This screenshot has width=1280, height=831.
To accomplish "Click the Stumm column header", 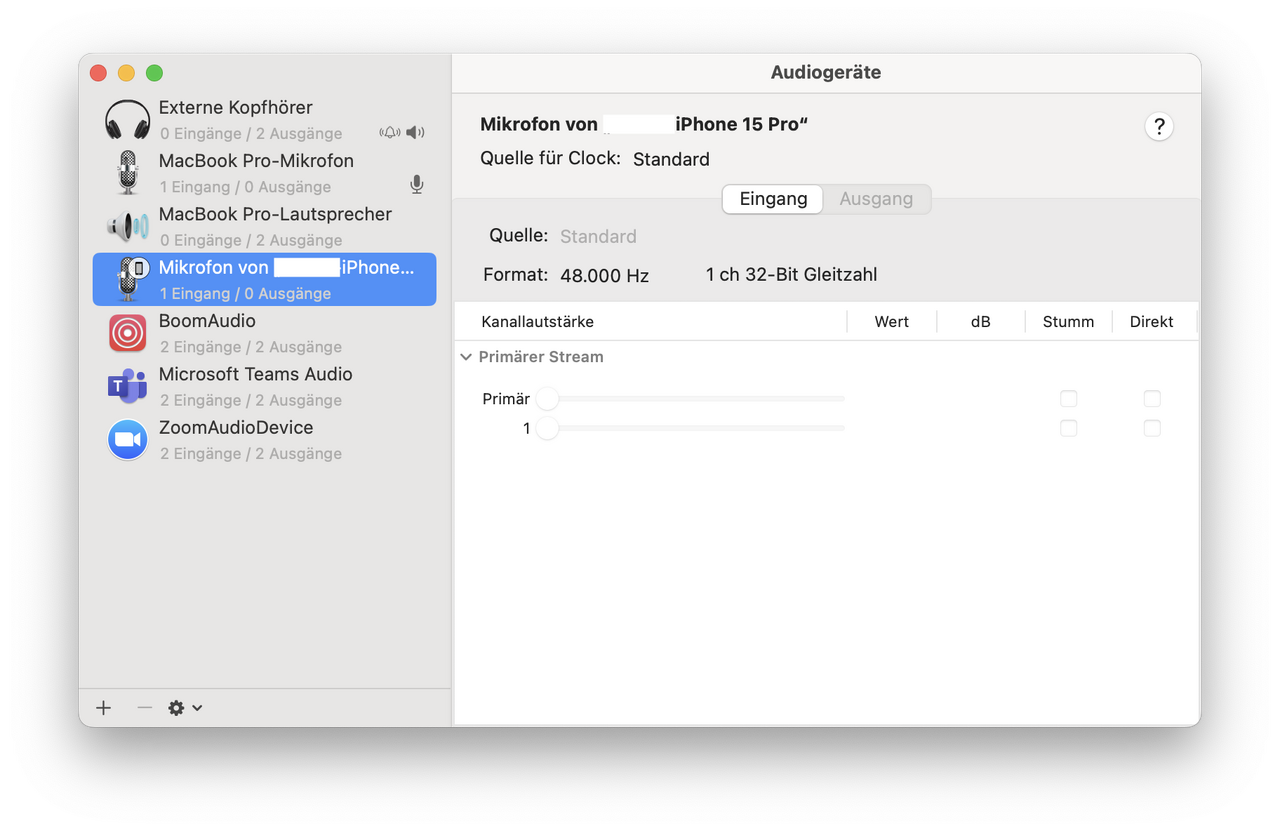I will pyautogui.click(x=1068, y=322).
